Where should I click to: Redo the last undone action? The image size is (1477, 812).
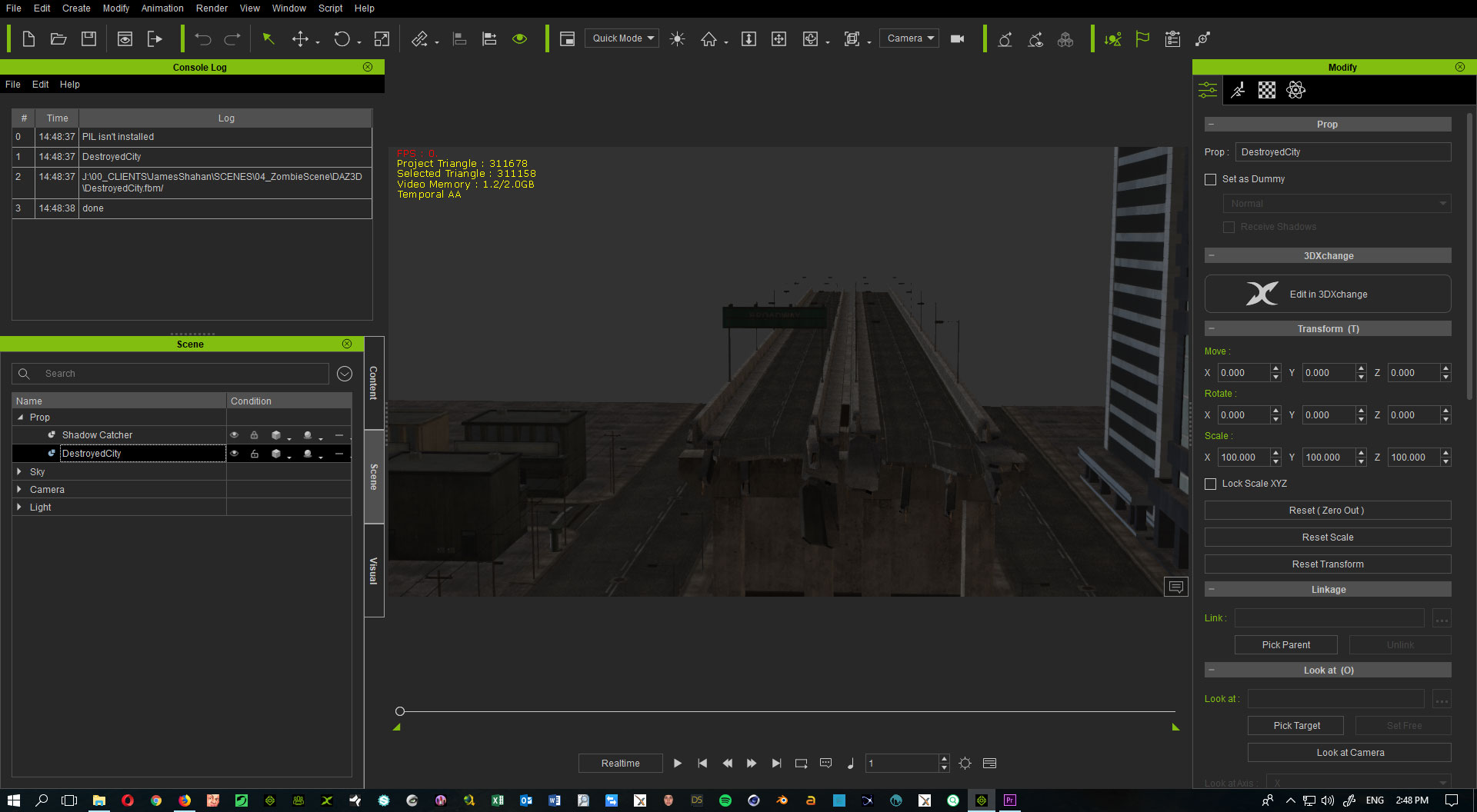point(232,38)
